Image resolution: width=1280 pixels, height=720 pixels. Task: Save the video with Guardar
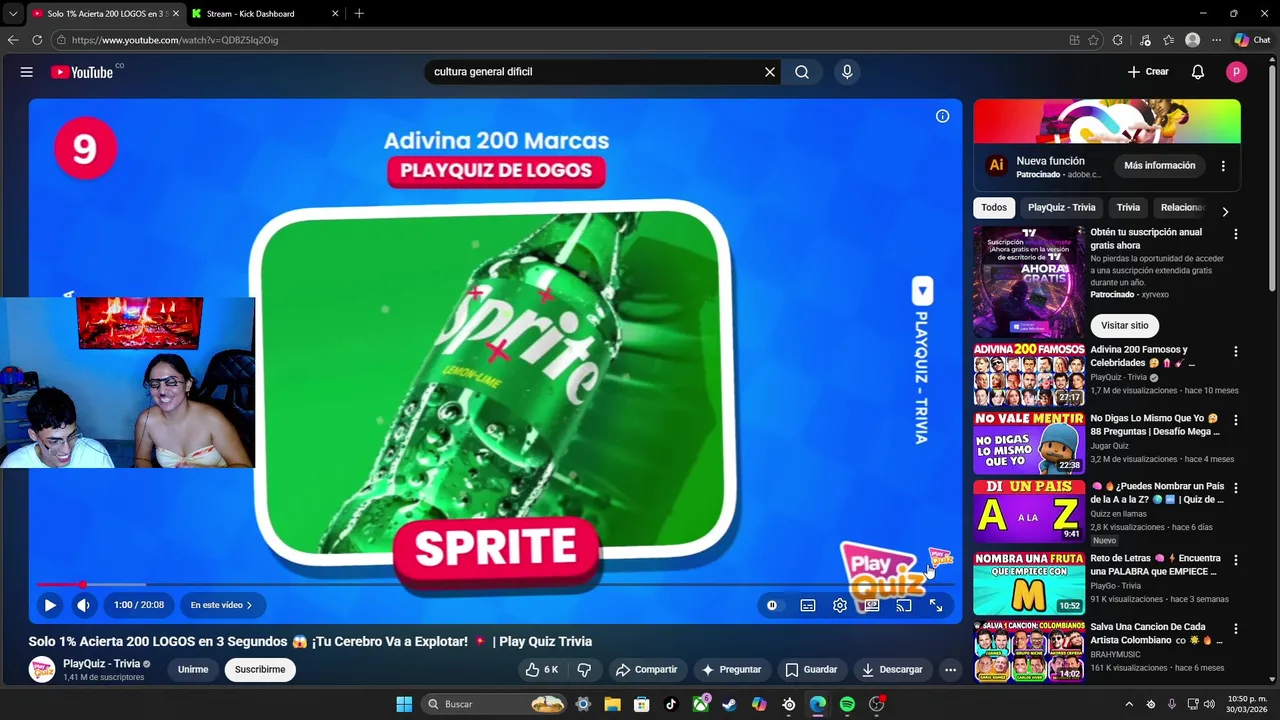point(811,670)
